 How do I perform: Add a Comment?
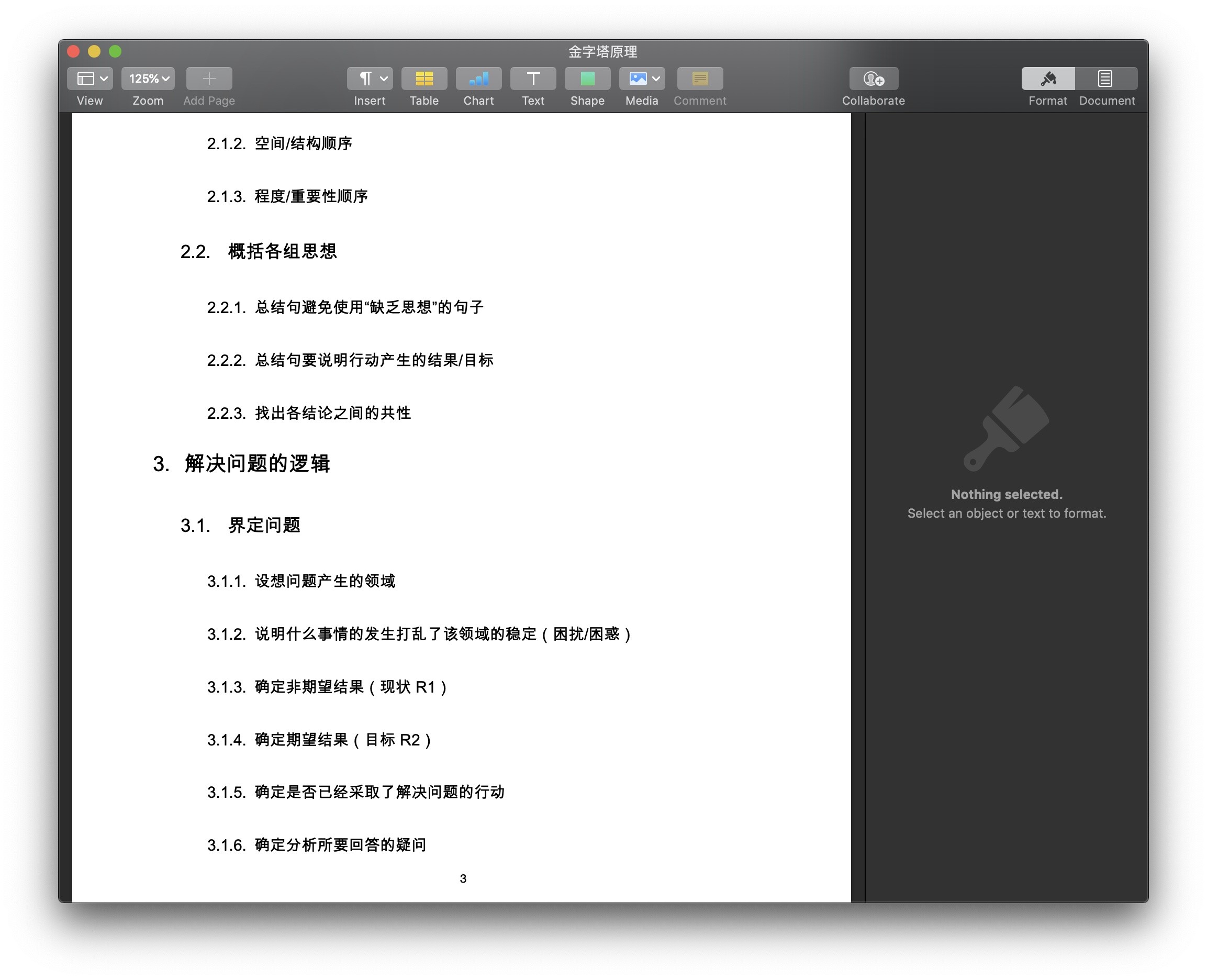699,79
